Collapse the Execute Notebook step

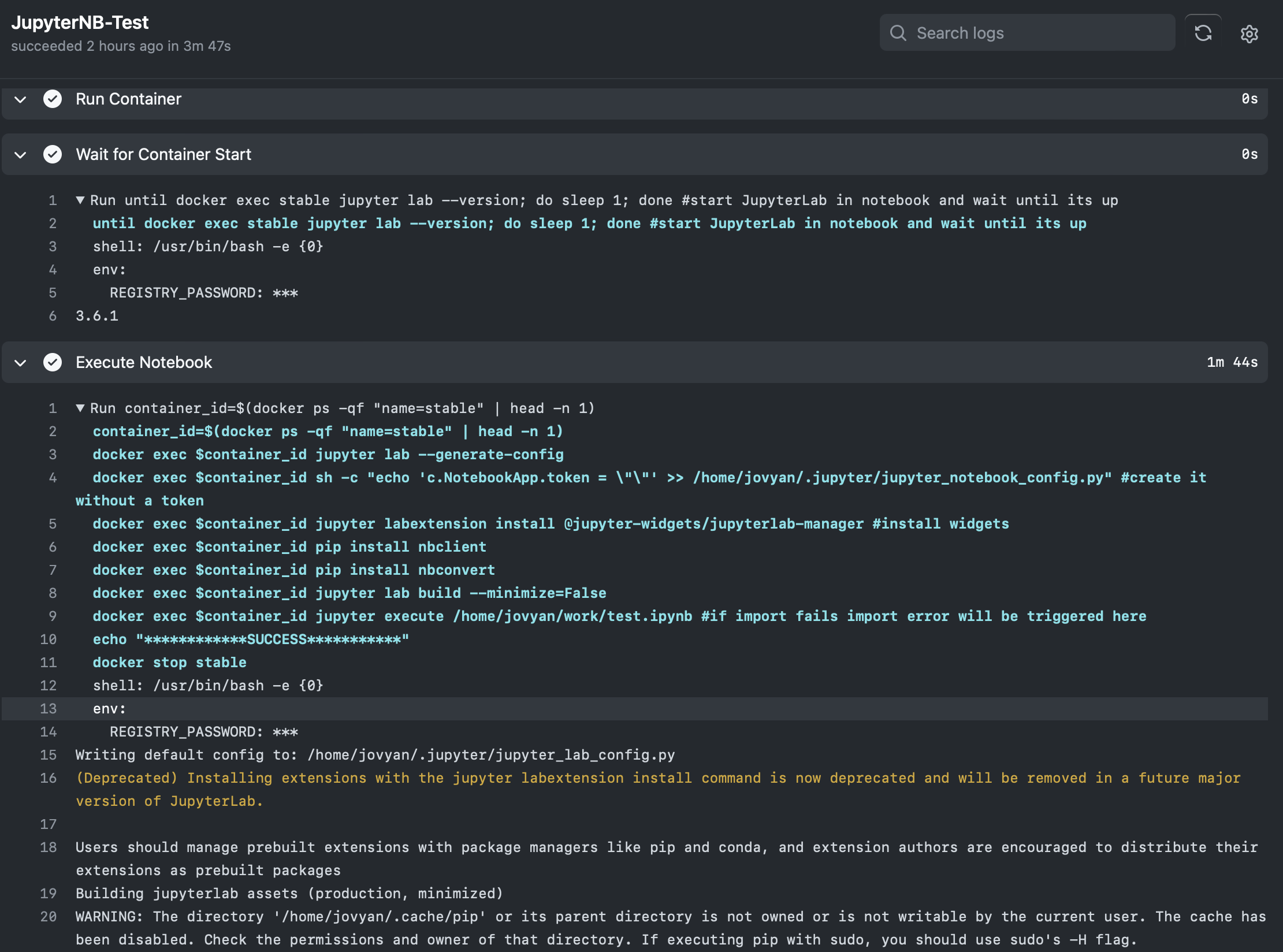(x=20, y=363)
